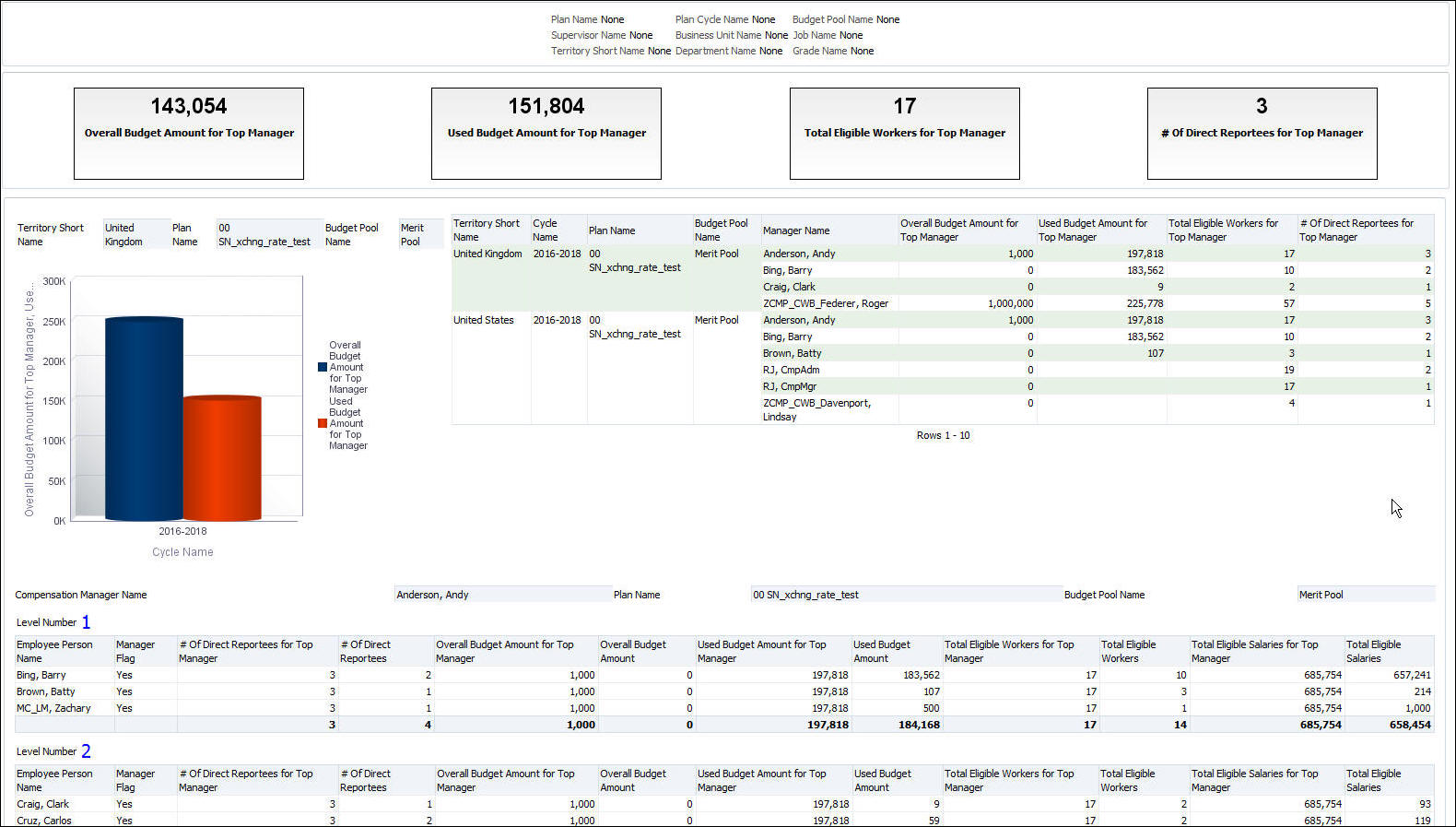Click the Compensation Manager Name label
This screenshot has width=1456, height=827.
click(81, 595)
